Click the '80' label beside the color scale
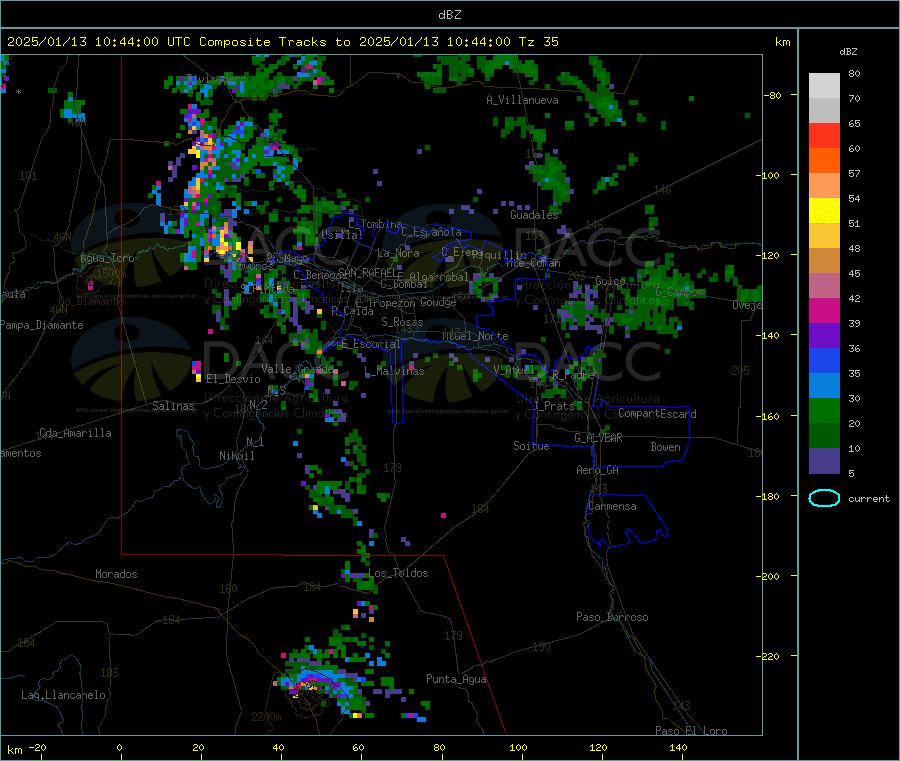The height and width of the screenshot is (761, 900). pos(854,73)
